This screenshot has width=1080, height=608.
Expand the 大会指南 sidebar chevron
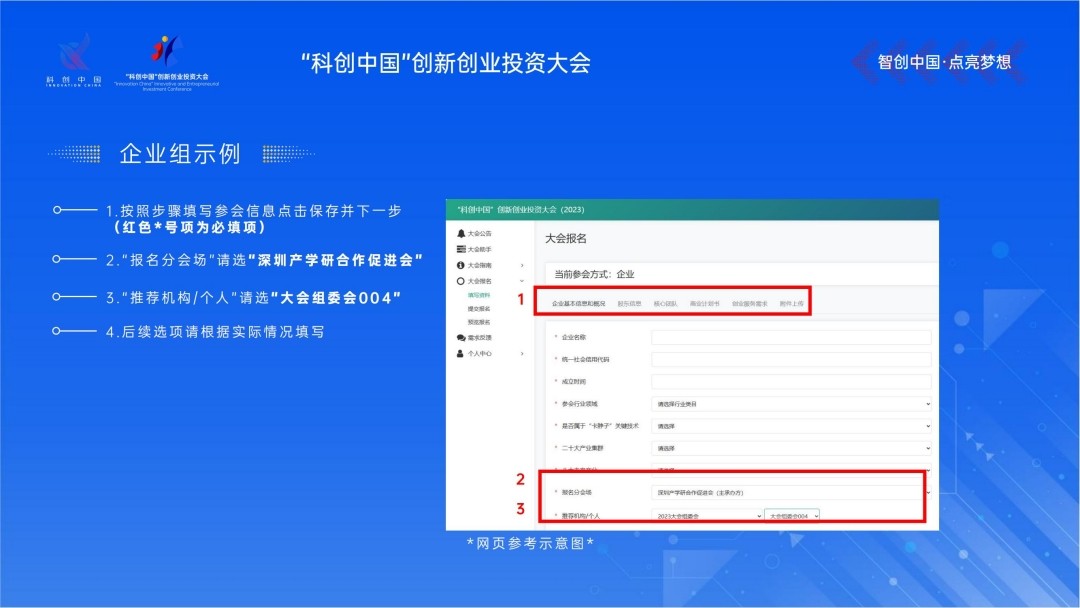pyautogui.click(x=522, y=265)
